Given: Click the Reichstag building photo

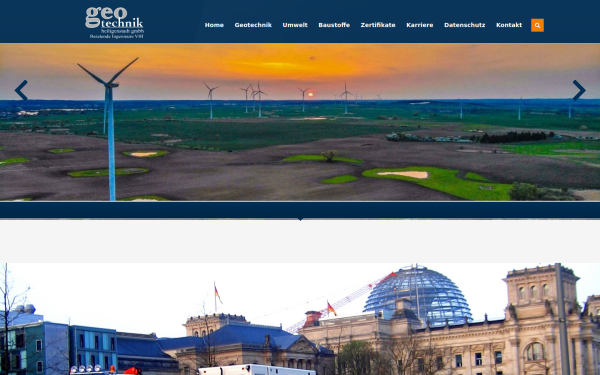Looking at the screenshot, I should [x=300, y=319].
